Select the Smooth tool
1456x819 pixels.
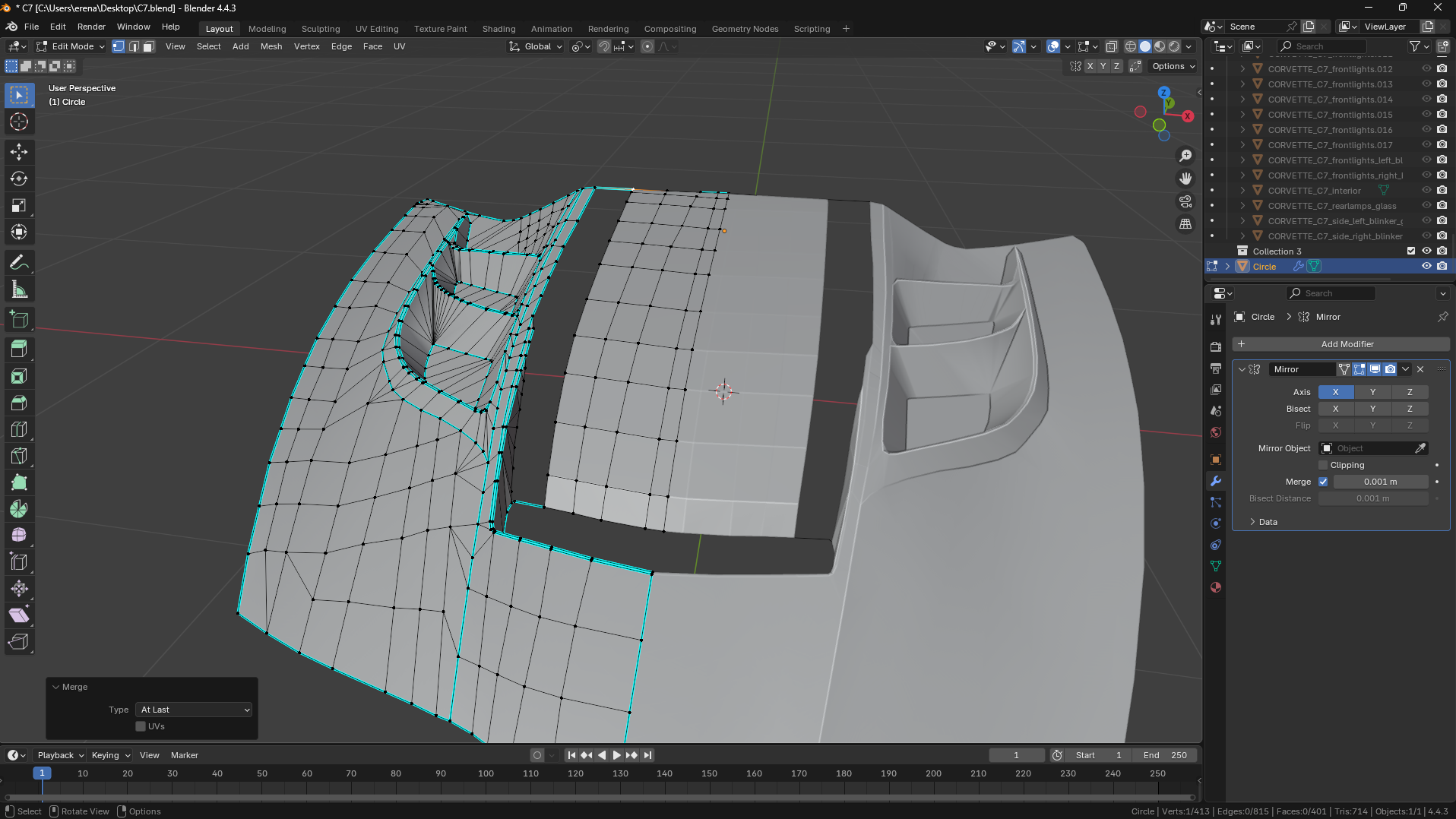[19, 536]
